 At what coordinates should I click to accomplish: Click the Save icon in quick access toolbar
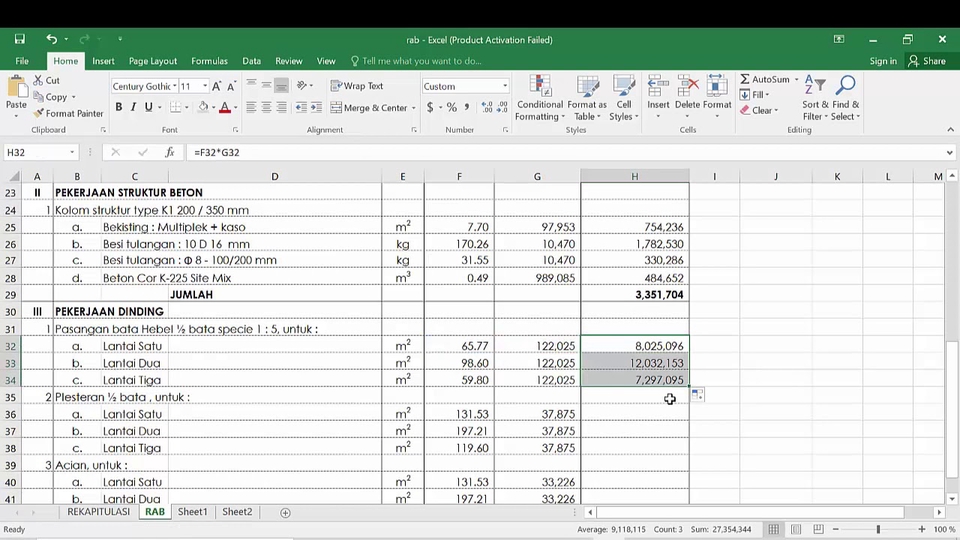coord(20,39)
